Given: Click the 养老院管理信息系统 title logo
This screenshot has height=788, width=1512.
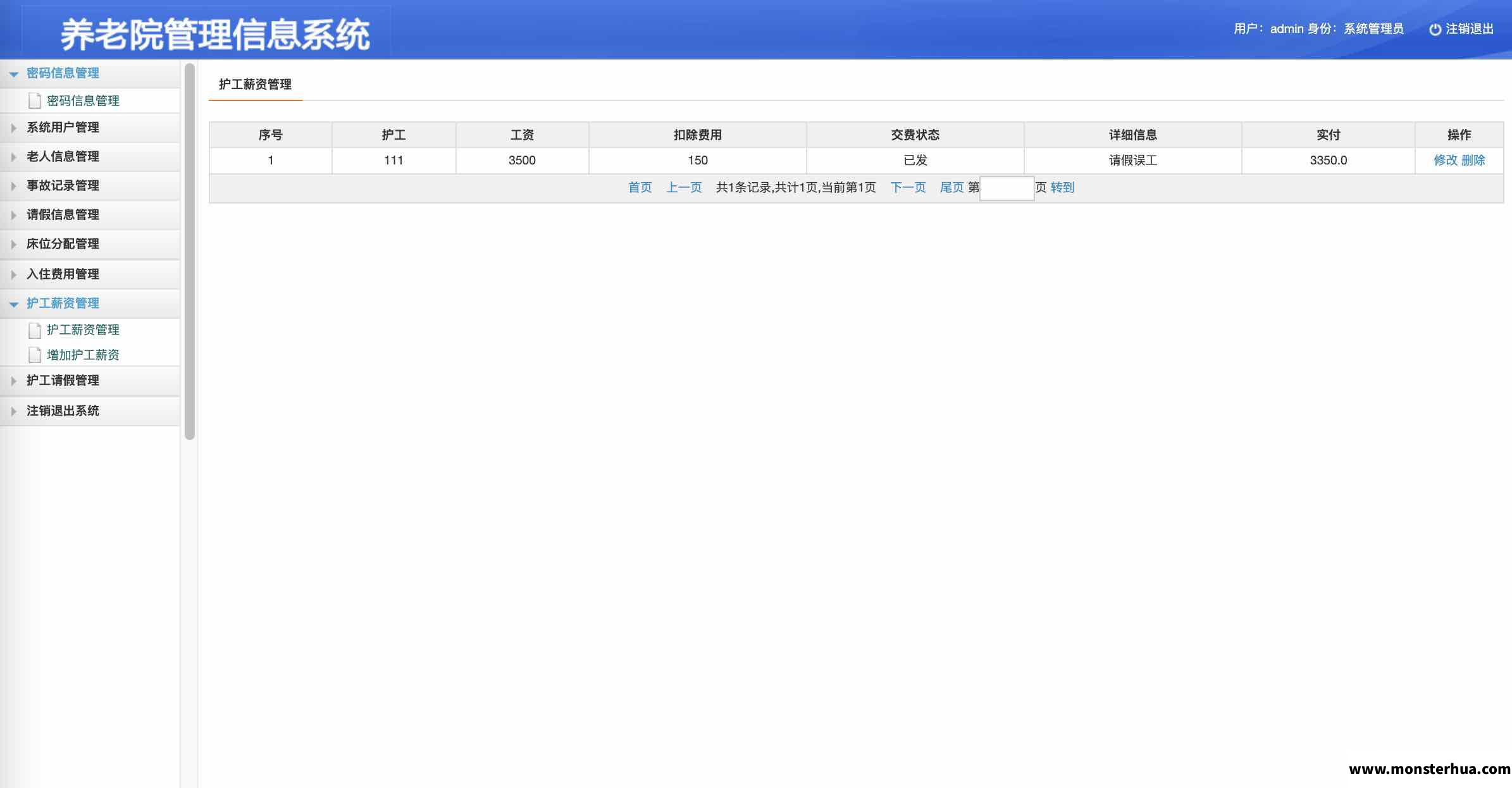Looking at the screenshot, I should point(215,34).
